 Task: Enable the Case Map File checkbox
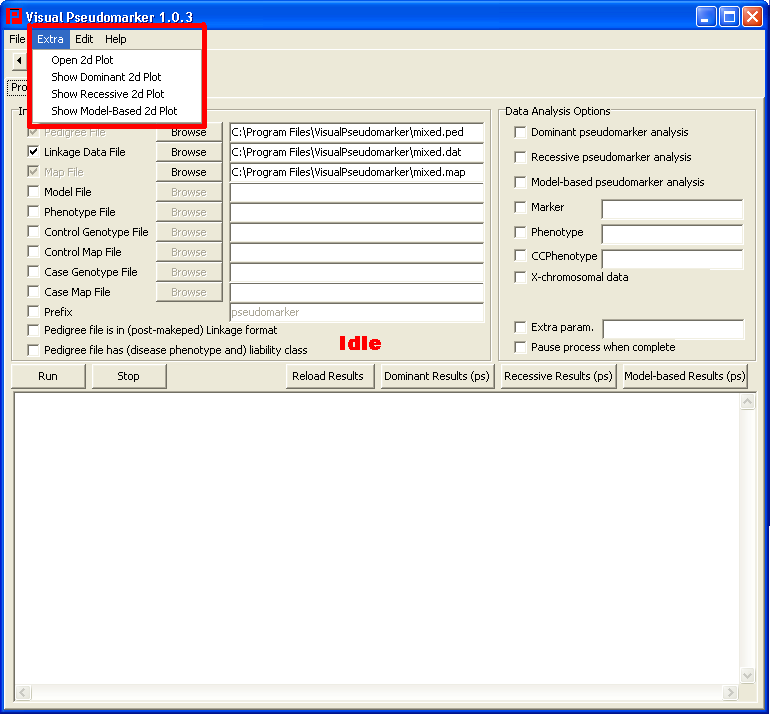click(33, 292)
